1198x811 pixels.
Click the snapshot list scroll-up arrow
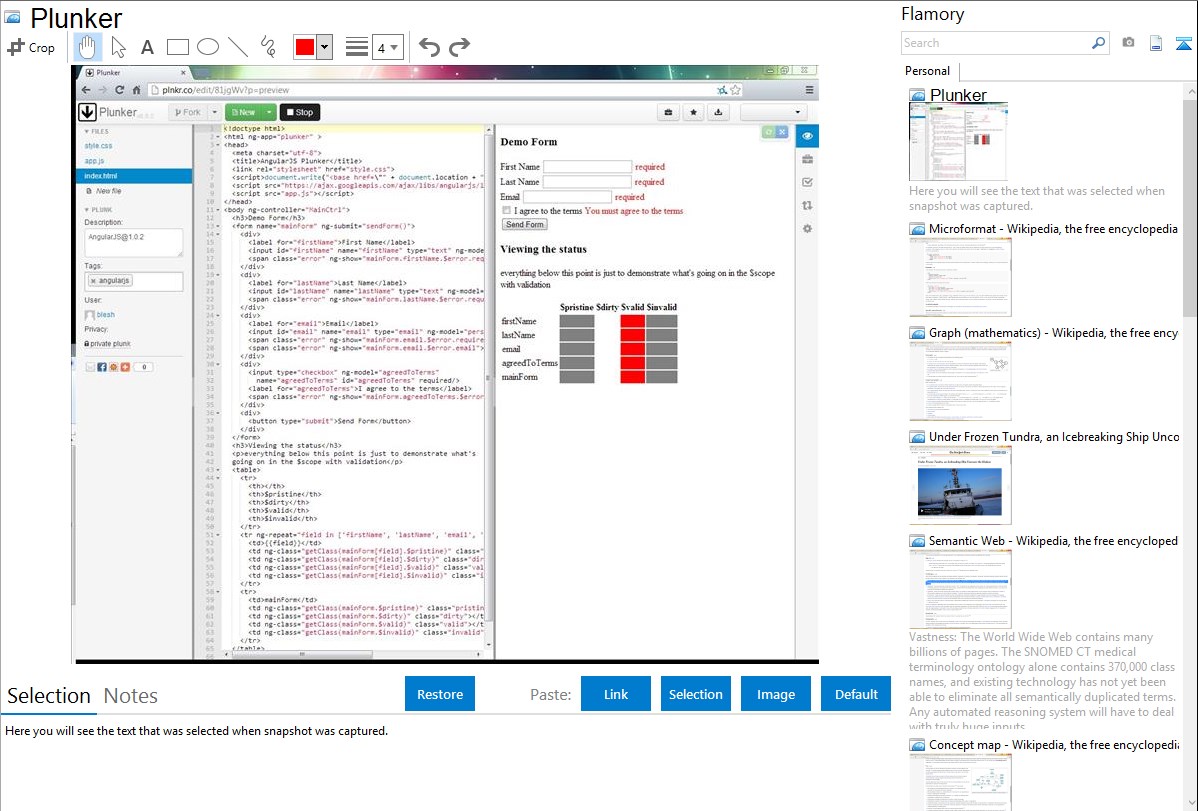1190,91
